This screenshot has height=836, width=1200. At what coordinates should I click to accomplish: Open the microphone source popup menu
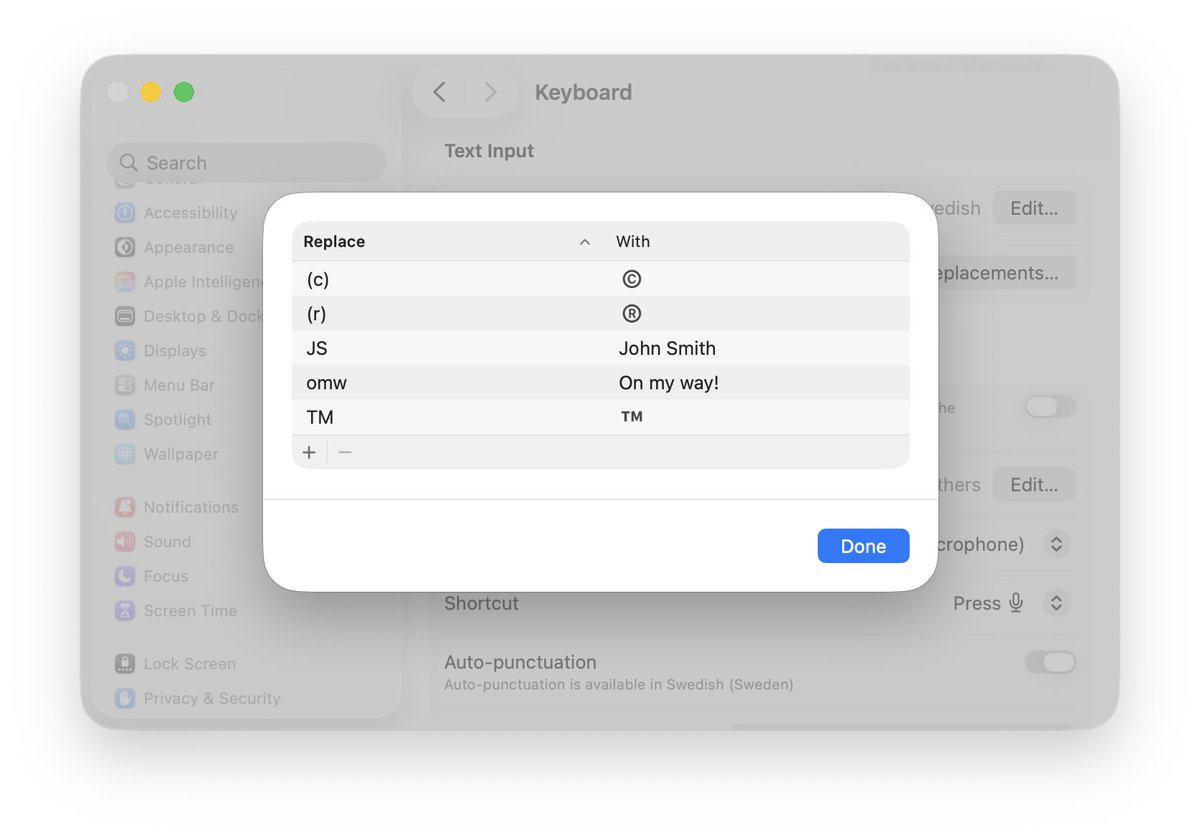point(1056,544)
